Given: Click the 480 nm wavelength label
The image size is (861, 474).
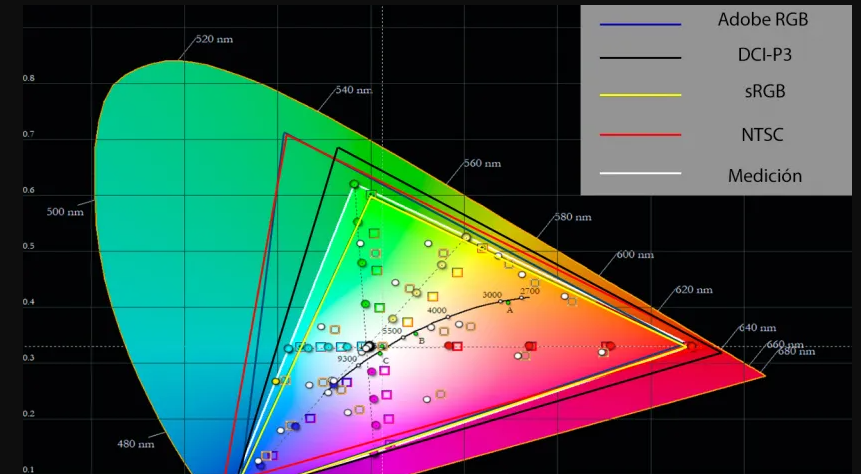Looking at the screenshot, I should coord(135,444).
